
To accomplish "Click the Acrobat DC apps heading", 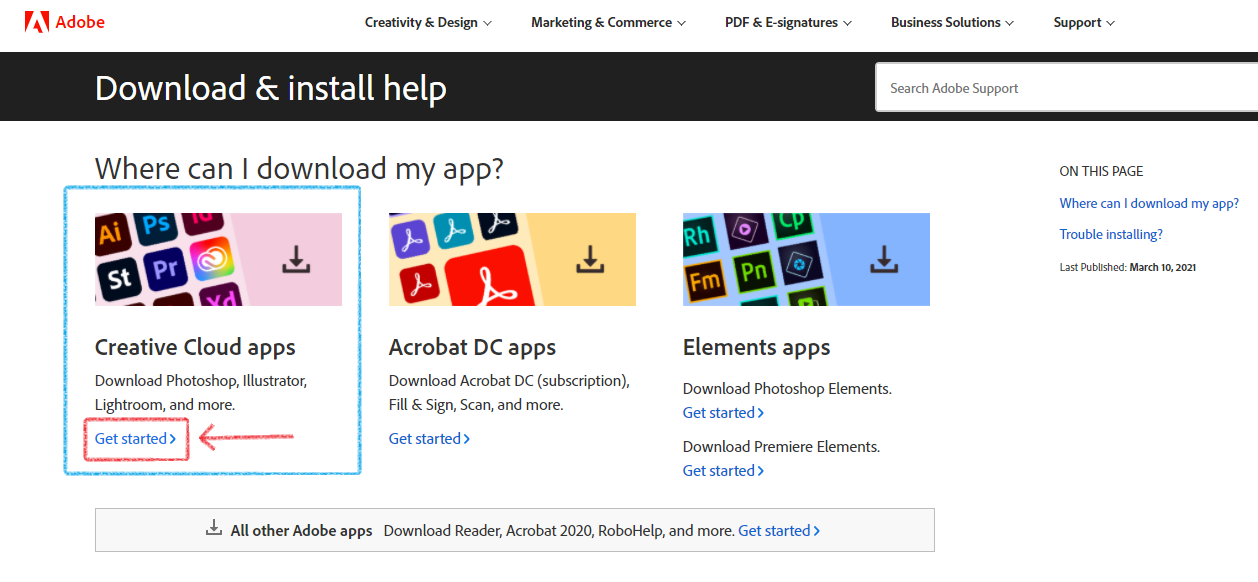I will coord(472,347).
